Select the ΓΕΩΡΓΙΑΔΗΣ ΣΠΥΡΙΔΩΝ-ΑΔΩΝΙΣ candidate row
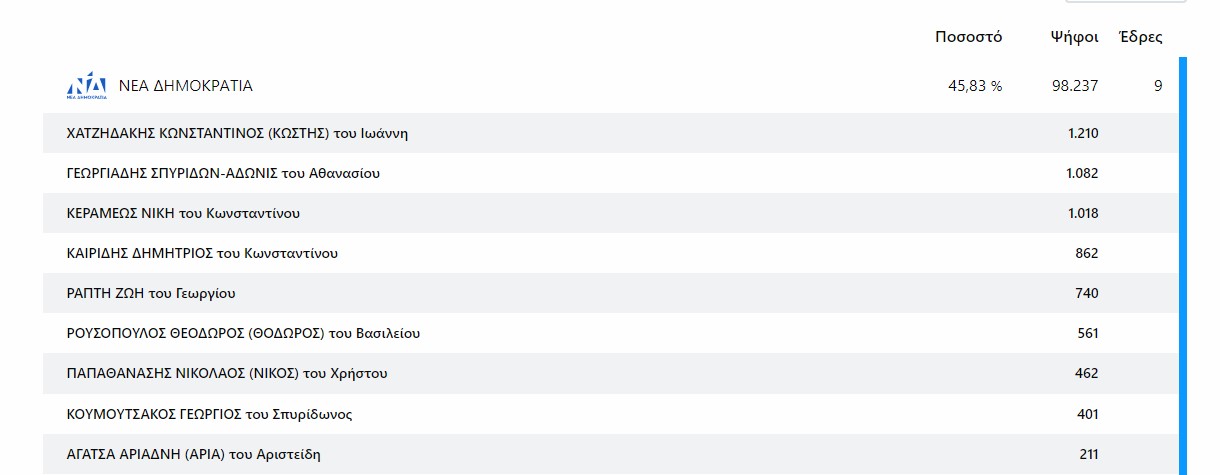Image resolution: width=1220 pixels, height=475 pixels. (x=611, y=173)
